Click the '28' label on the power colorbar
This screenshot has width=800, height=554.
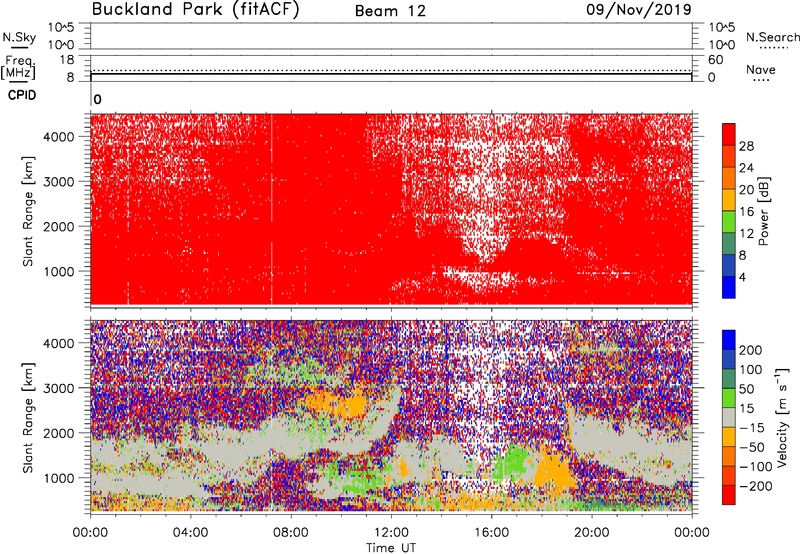click(x=746, y=146)
